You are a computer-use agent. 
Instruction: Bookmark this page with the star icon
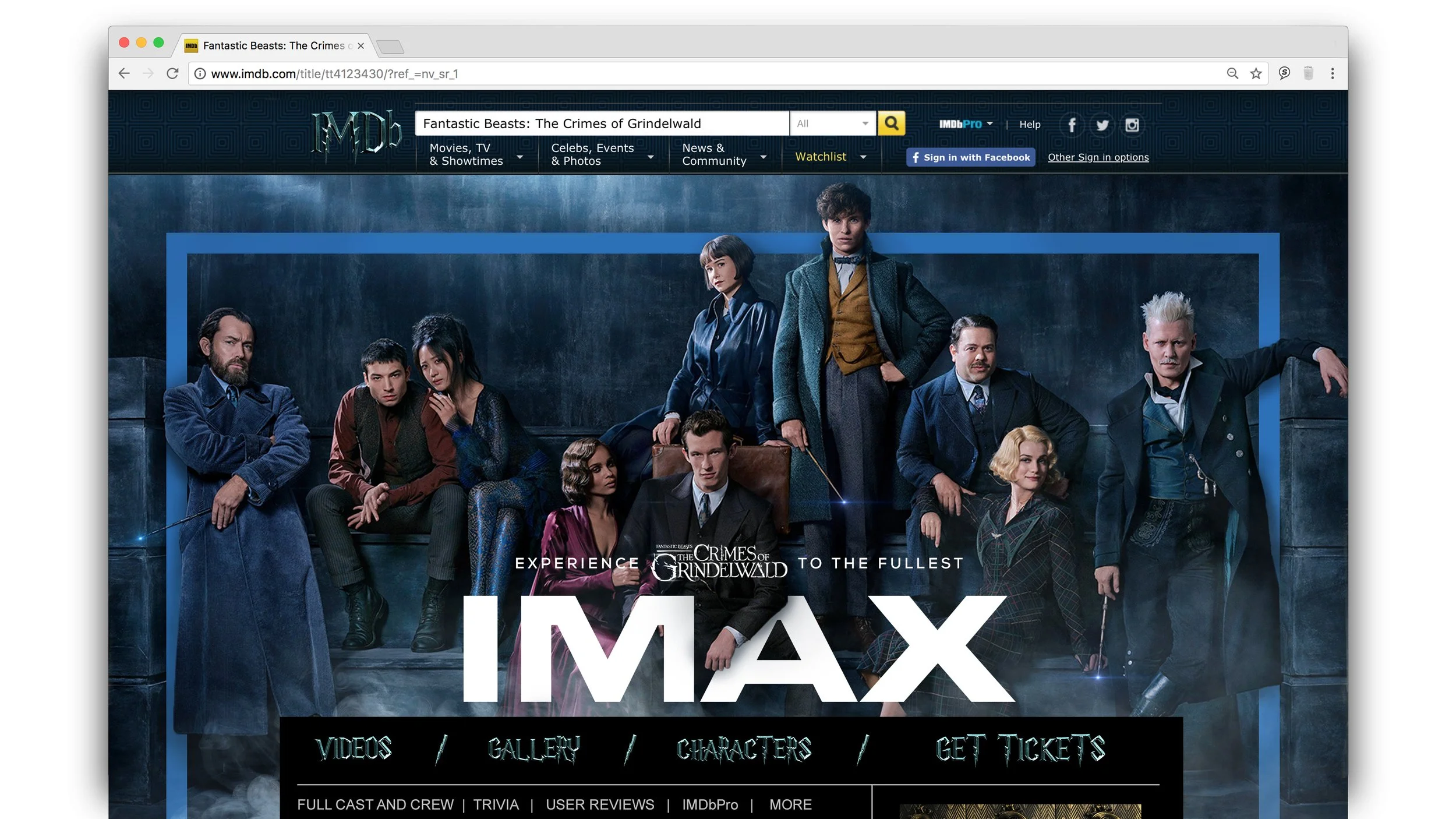click(x=1256, y=73)
